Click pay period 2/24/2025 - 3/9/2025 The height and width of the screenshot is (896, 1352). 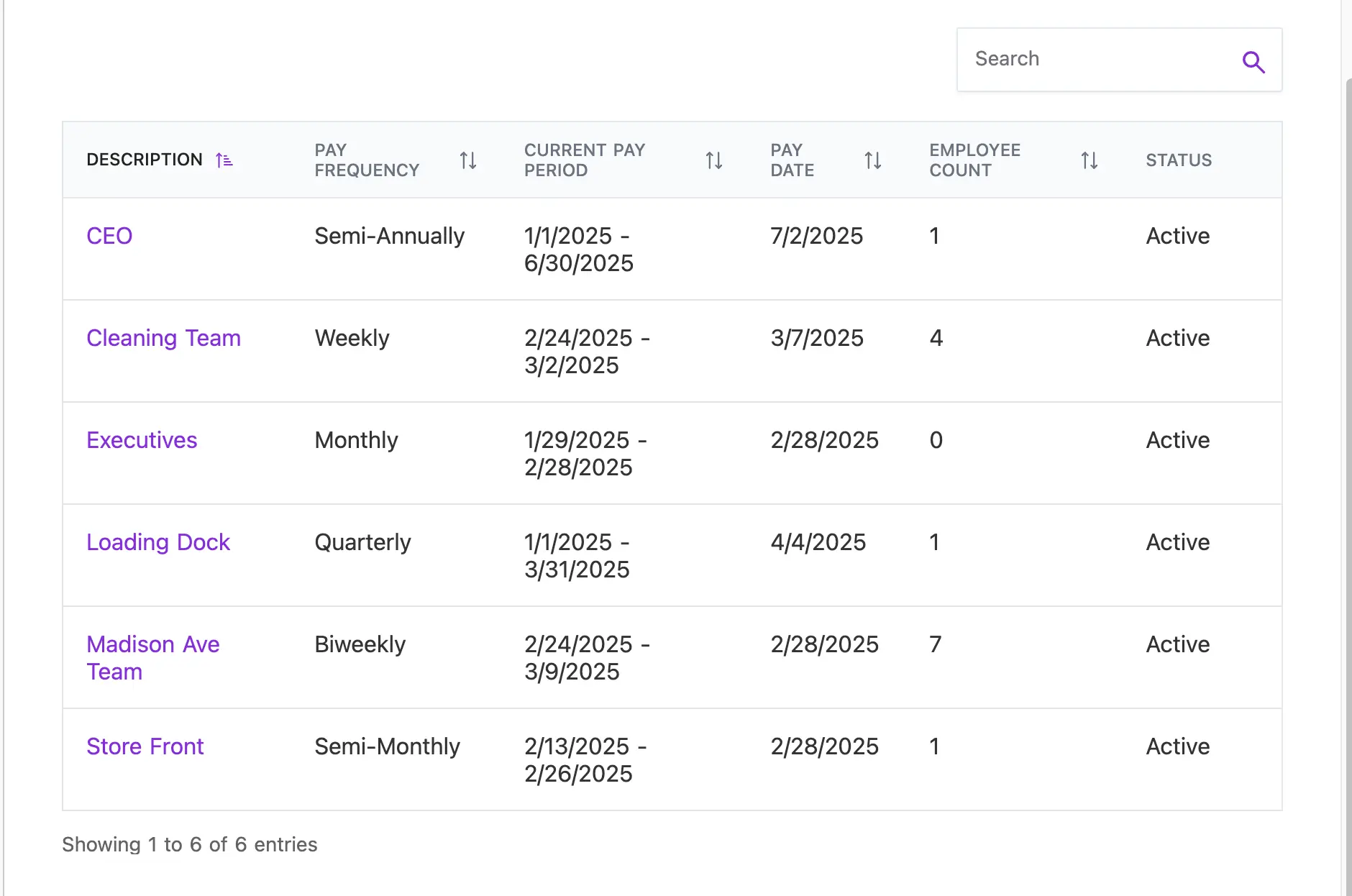point(587,658)
